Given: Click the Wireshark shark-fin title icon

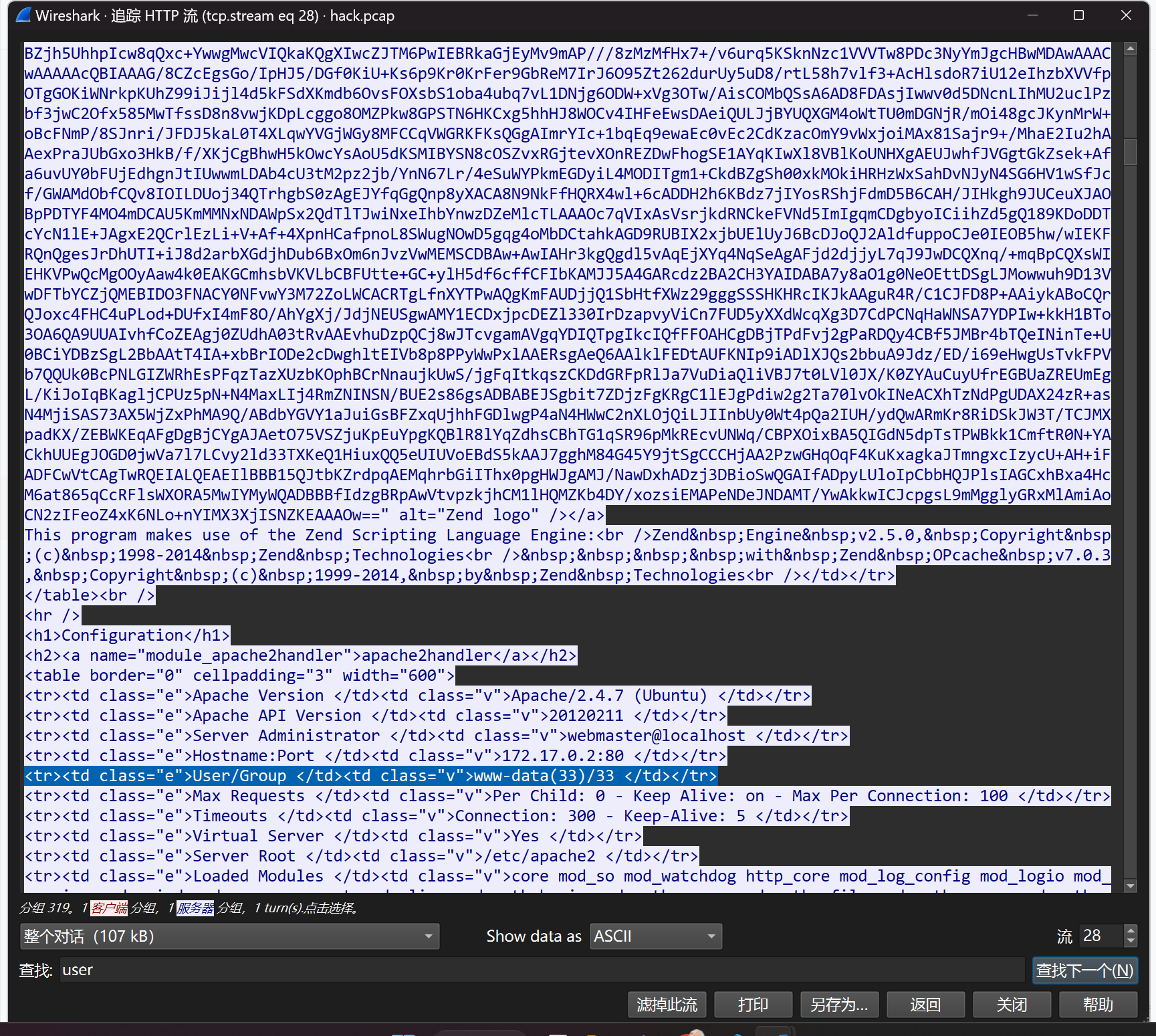Looking at the screenshot, I should [23, 15].
